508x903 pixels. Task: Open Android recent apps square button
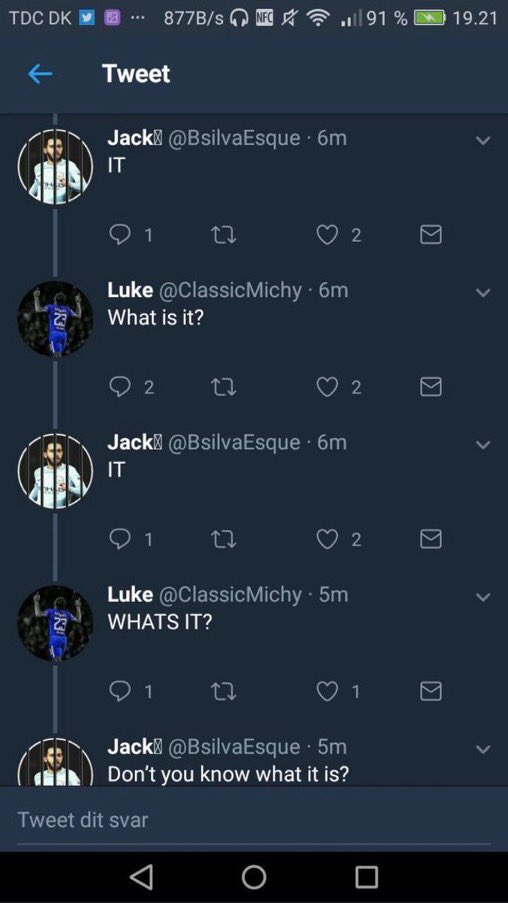366,877
